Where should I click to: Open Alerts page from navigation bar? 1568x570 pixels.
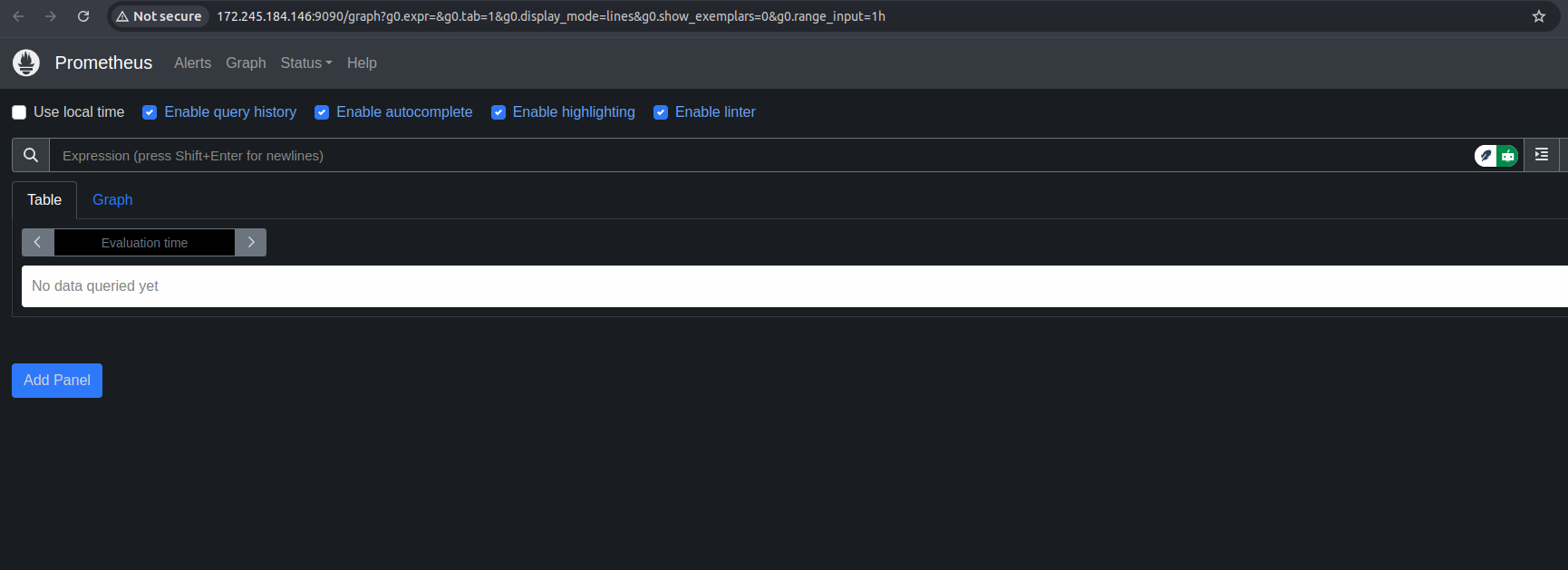coord(192,63)
